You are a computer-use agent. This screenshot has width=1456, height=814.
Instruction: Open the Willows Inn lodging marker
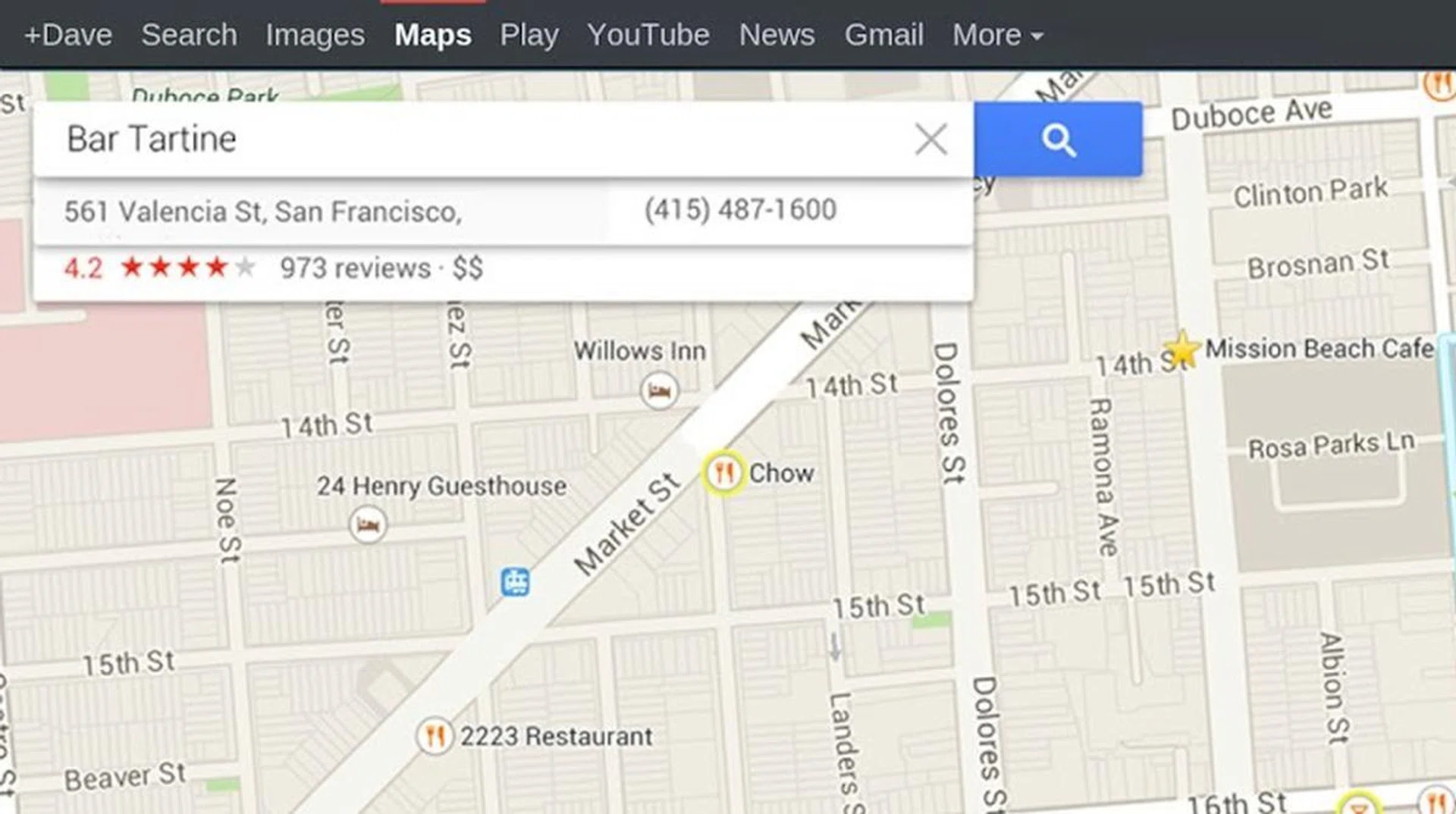coord(659,391)
